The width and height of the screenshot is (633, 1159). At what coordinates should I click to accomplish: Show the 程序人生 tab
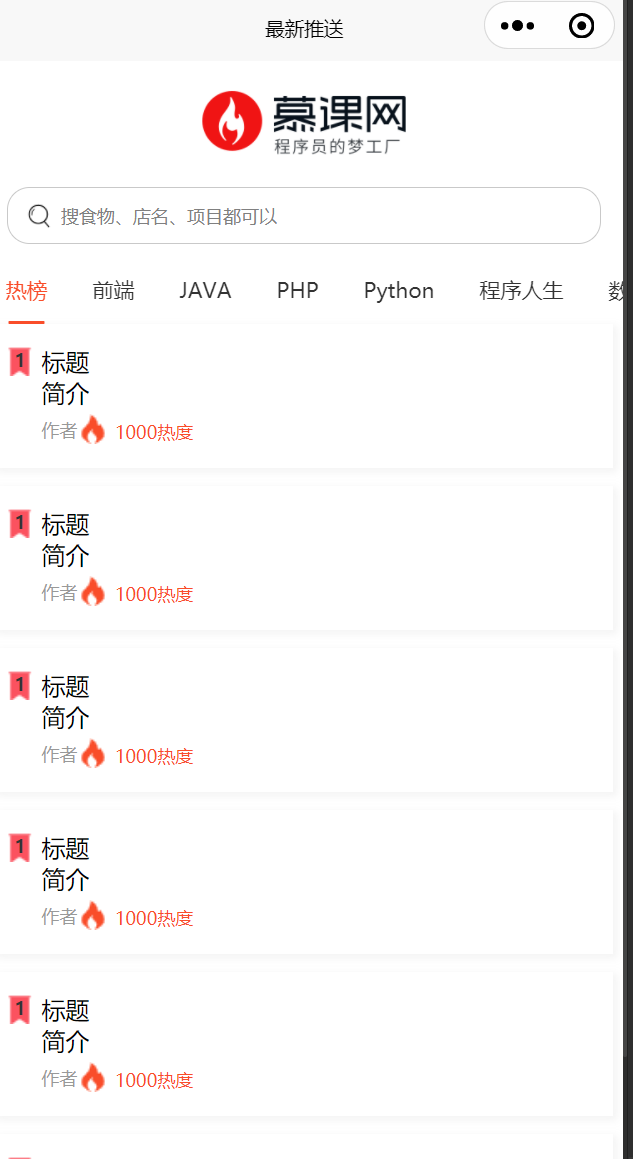point(521,291)
